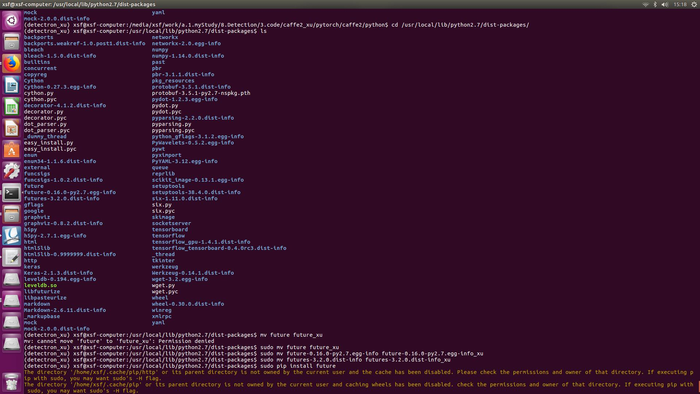Click the 'libpasteurize' directory name
The width and height of the screenshot is (700, 394).
coord(45,298)
